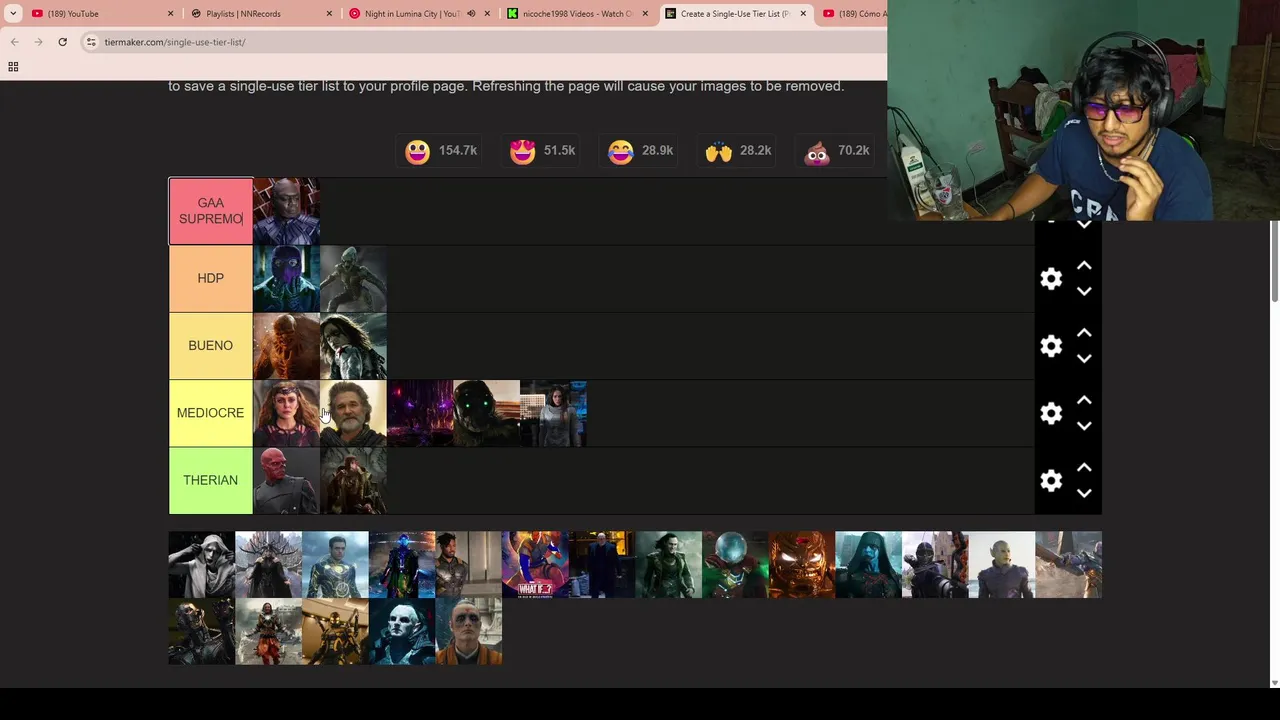Image resolution: width=1280 pixels, height=720 pixels.
Task: Move the THERIAN row down with its down arrow
Action: click(1084, 492)
